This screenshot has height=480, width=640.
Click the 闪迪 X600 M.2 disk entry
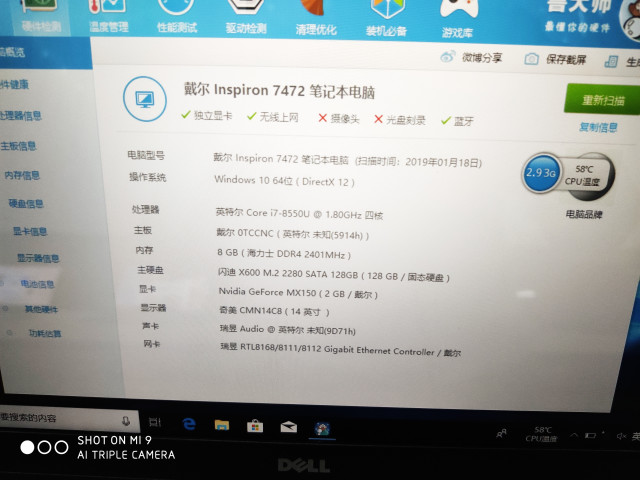click(x=334, y=275)
